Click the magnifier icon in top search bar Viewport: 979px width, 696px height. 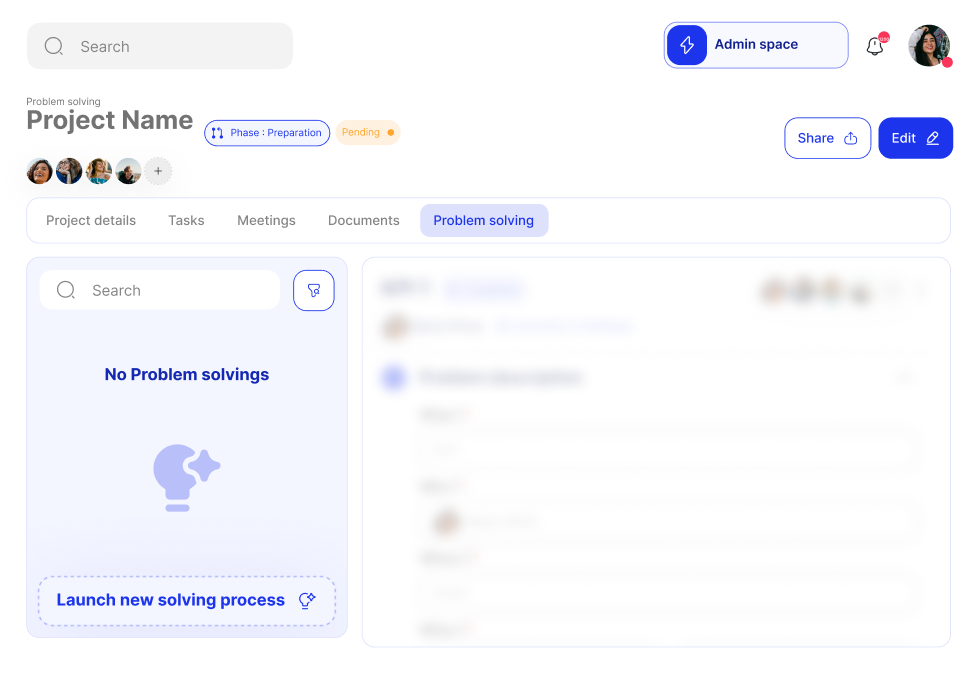tap(54, 46)
